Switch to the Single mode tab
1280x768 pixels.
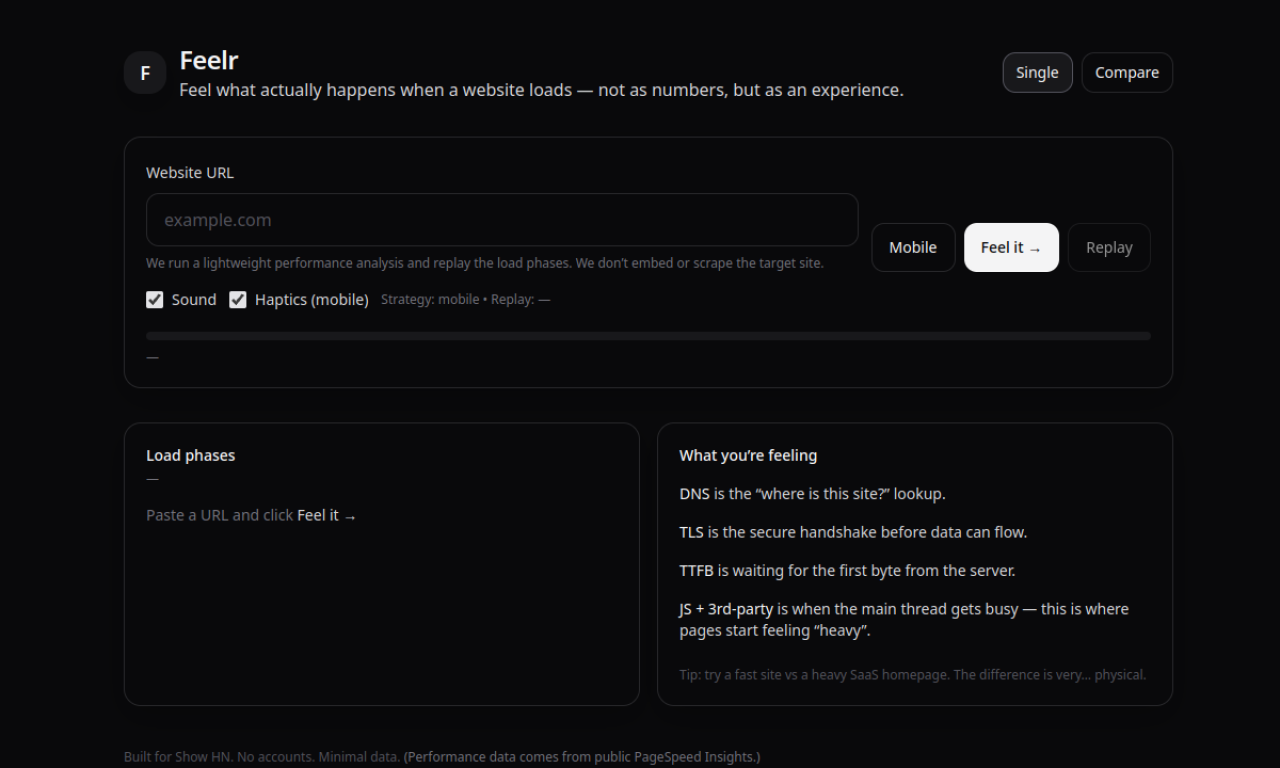[1037, 73]
